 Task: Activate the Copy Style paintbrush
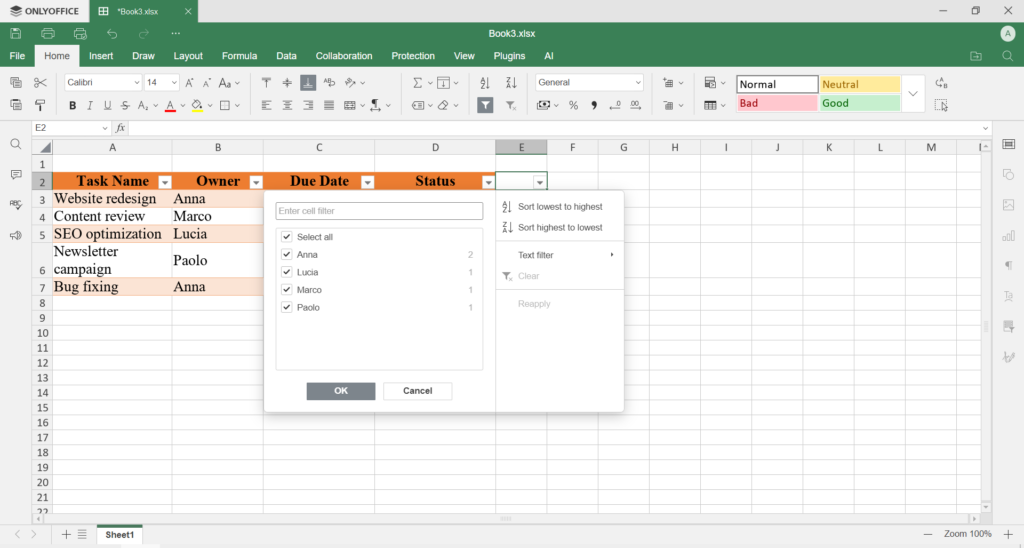pos(40,105)
